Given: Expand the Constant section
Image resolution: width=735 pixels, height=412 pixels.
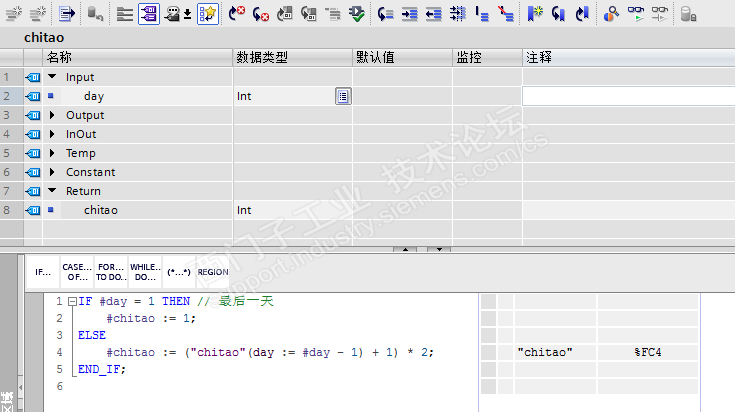Looking at the screenshot, I should pos(52,172).
